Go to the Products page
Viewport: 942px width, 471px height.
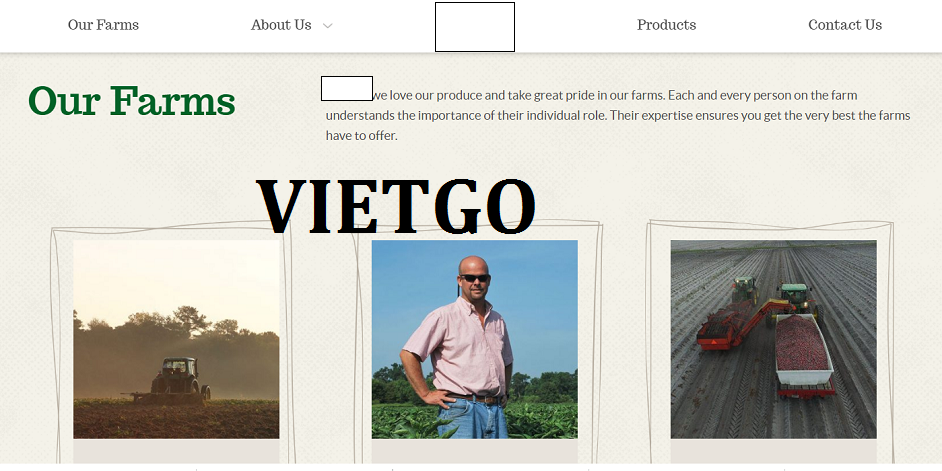click(x=666, y=25)
